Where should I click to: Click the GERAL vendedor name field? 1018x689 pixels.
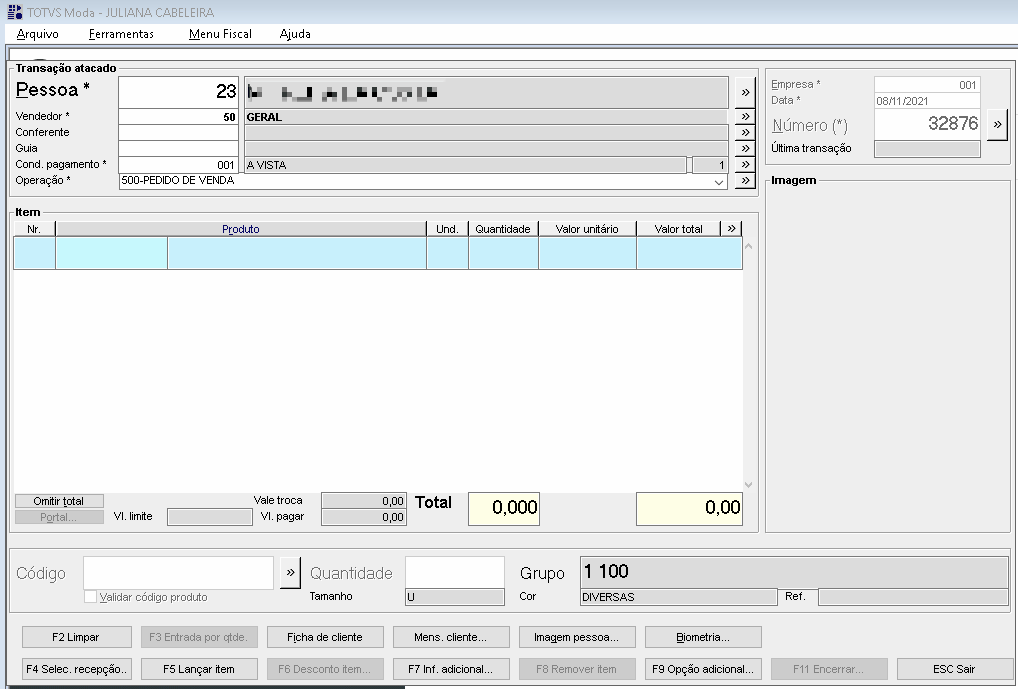click(486, 117)
